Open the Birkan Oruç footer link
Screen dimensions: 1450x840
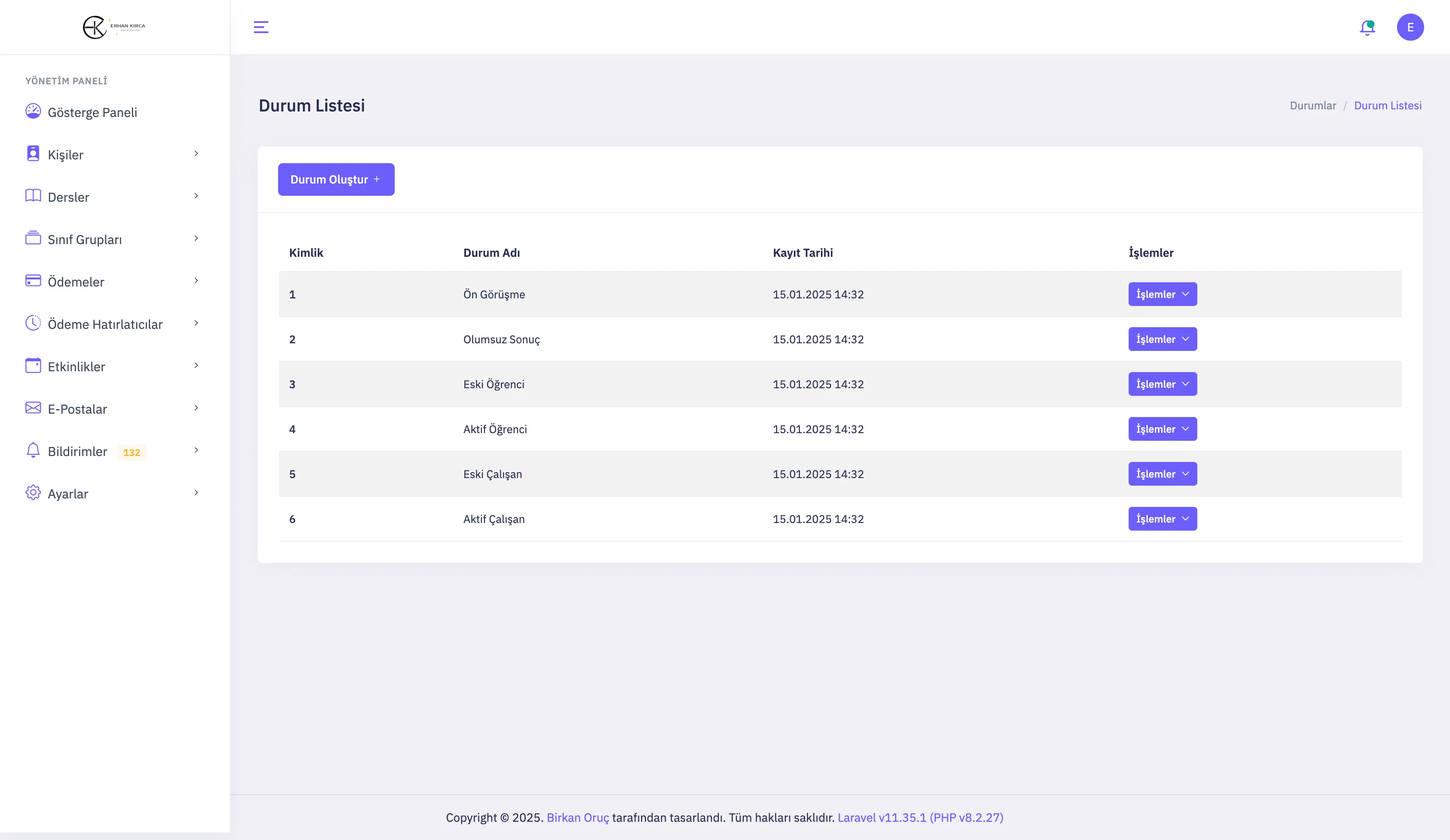coord(577,818)
